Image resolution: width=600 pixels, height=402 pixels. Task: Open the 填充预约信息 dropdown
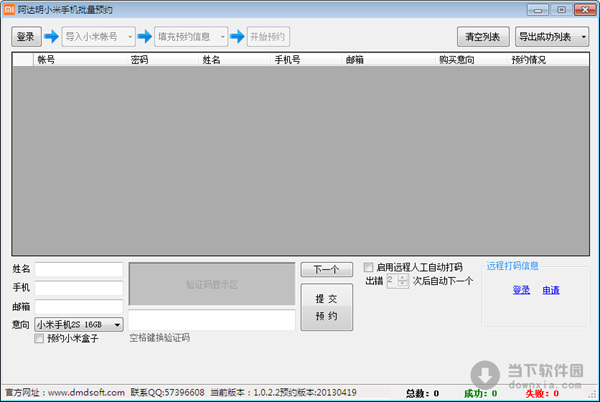coord(191,37)
